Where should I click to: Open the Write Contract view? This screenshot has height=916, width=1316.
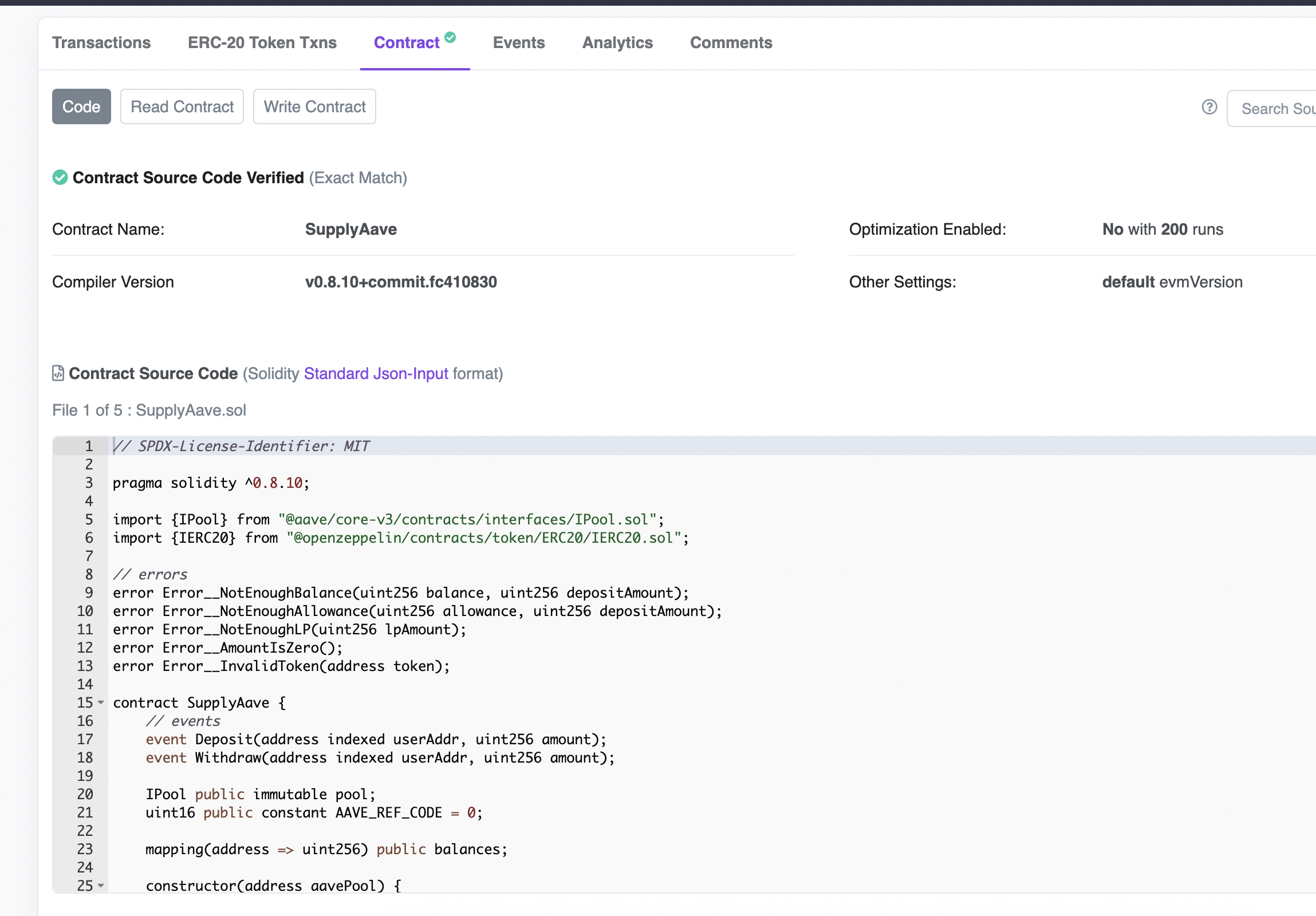click(314, 106)
